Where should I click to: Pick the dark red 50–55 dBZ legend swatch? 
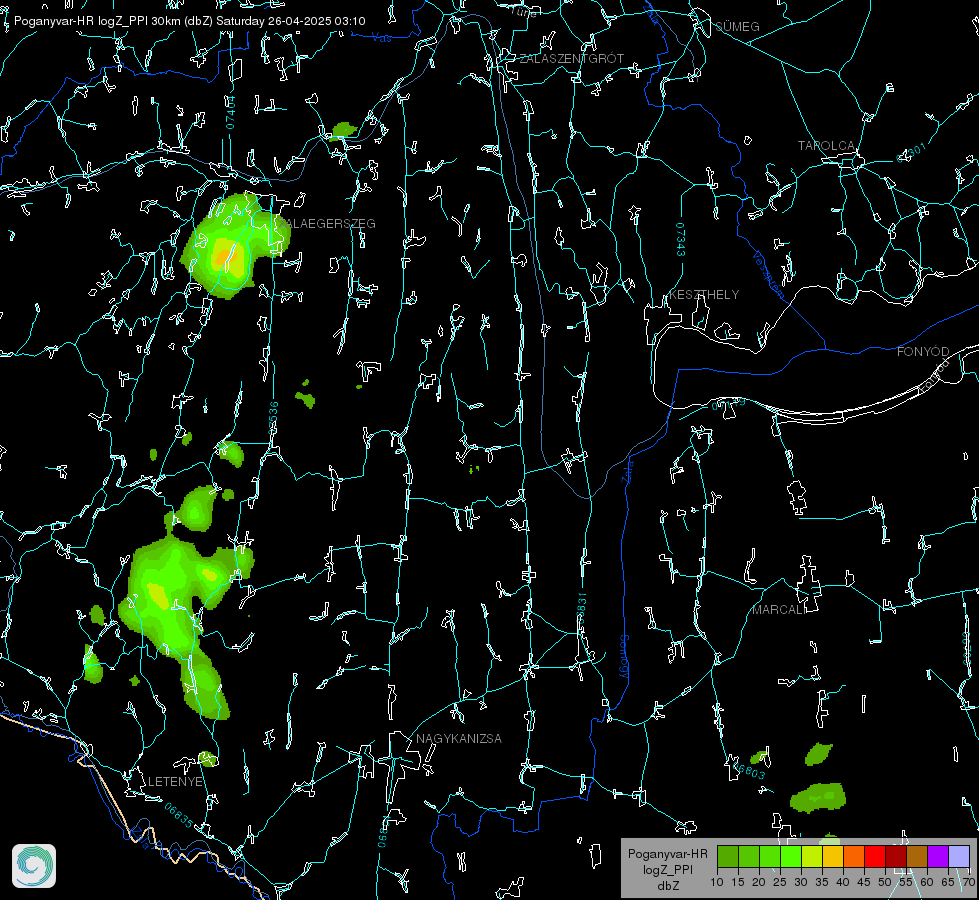(x=896, y=856)
